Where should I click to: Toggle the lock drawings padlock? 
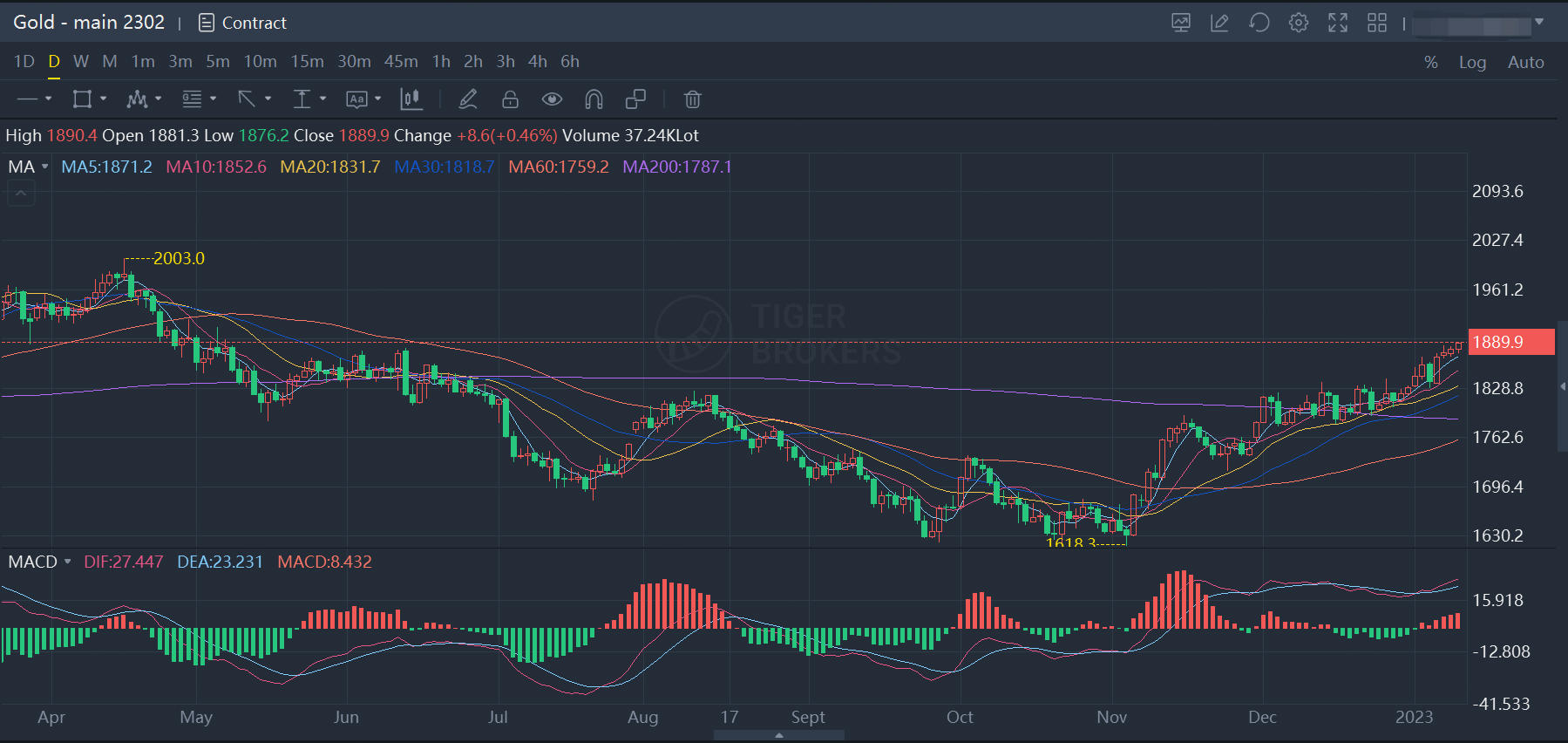[x=510, y=99]
